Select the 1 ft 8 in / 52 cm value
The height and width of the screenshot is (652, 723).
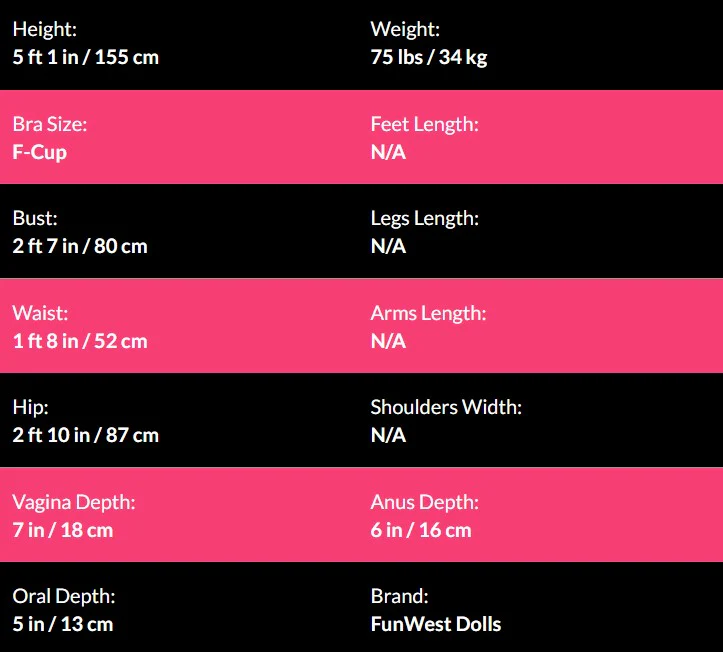(80, 341)
